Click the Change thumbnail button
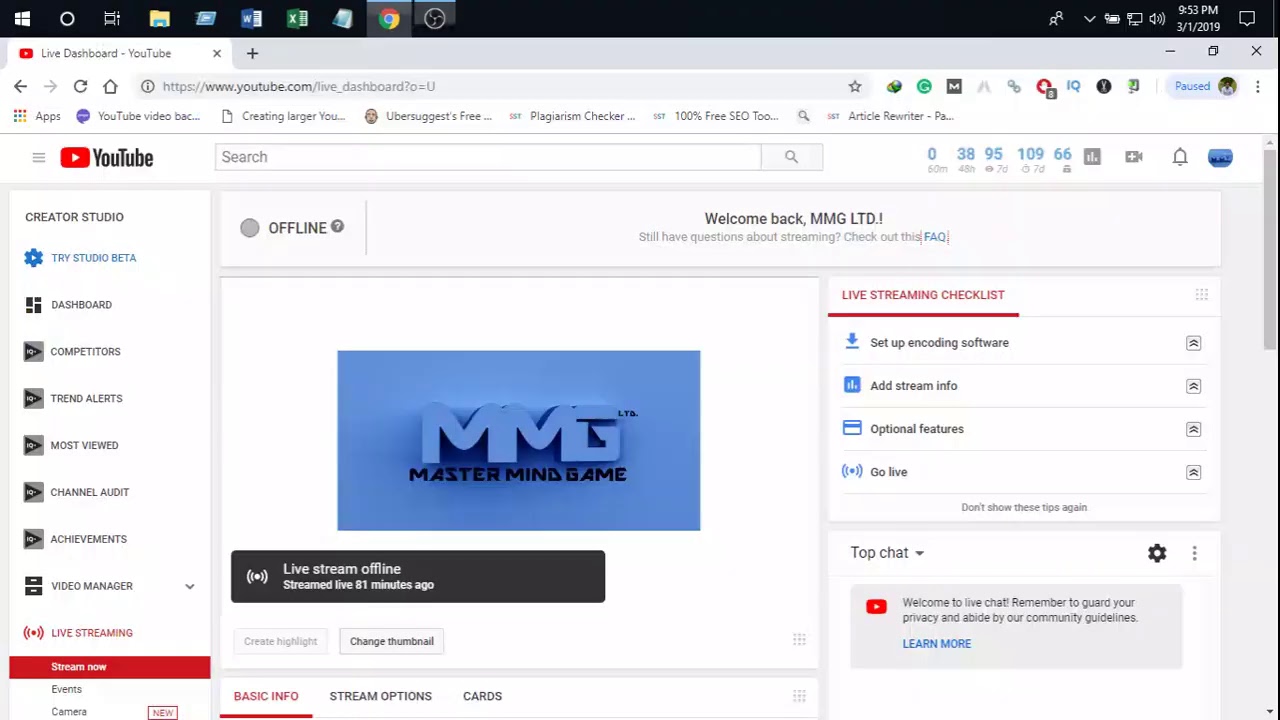The height and width of the screenshot is (720, 1280). [392, 641]
